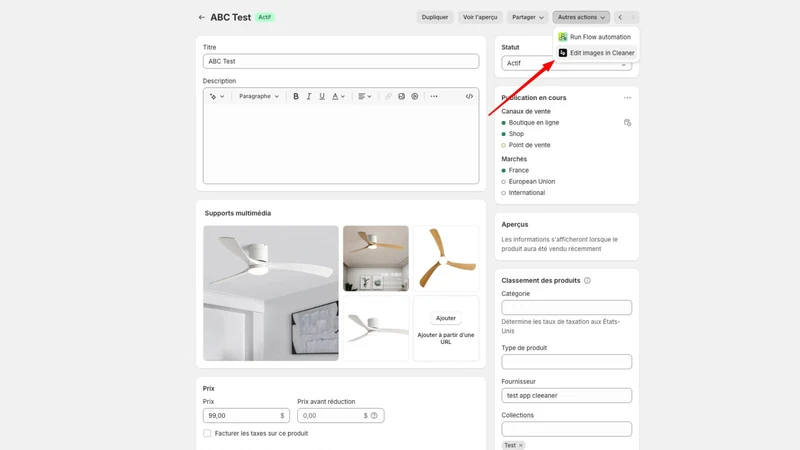Toggle italic formatting in description editor
Viewport: 800px width, 450px height.
pyautogui.click(x=309, y=96)
